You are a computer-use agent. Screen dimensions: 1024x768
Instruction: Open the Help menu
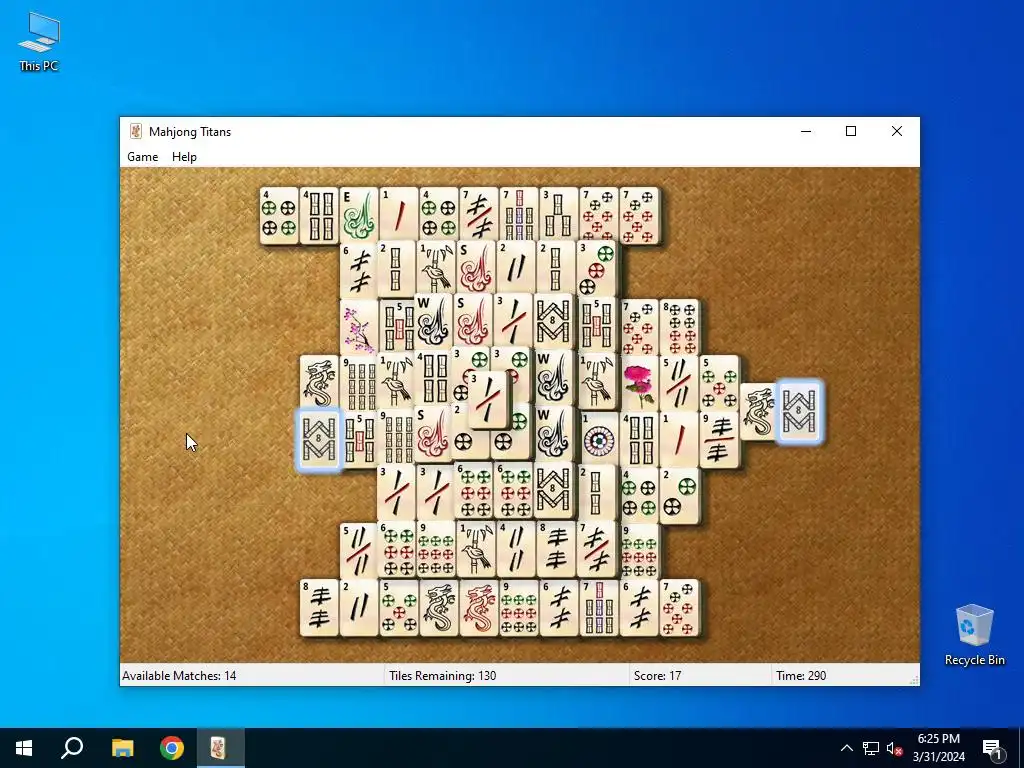click(184, 157)
